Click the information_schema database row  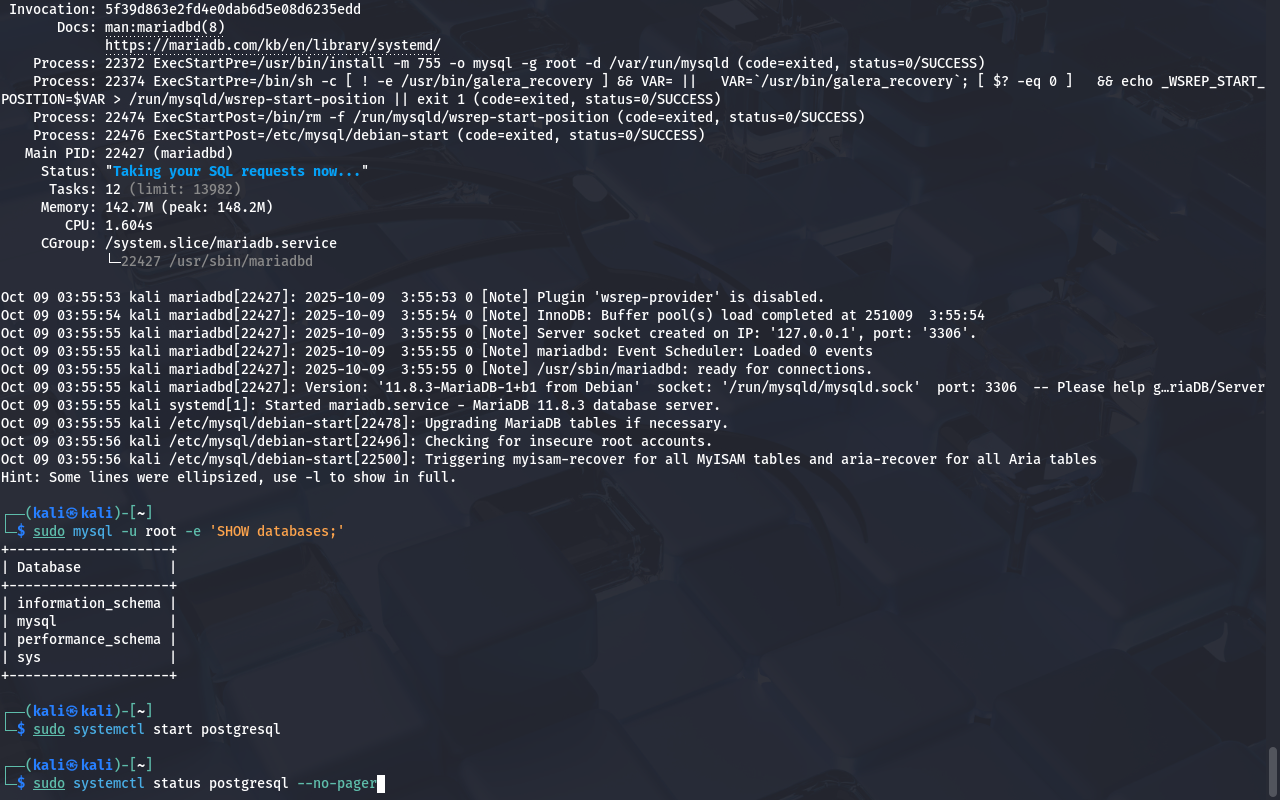88,603
